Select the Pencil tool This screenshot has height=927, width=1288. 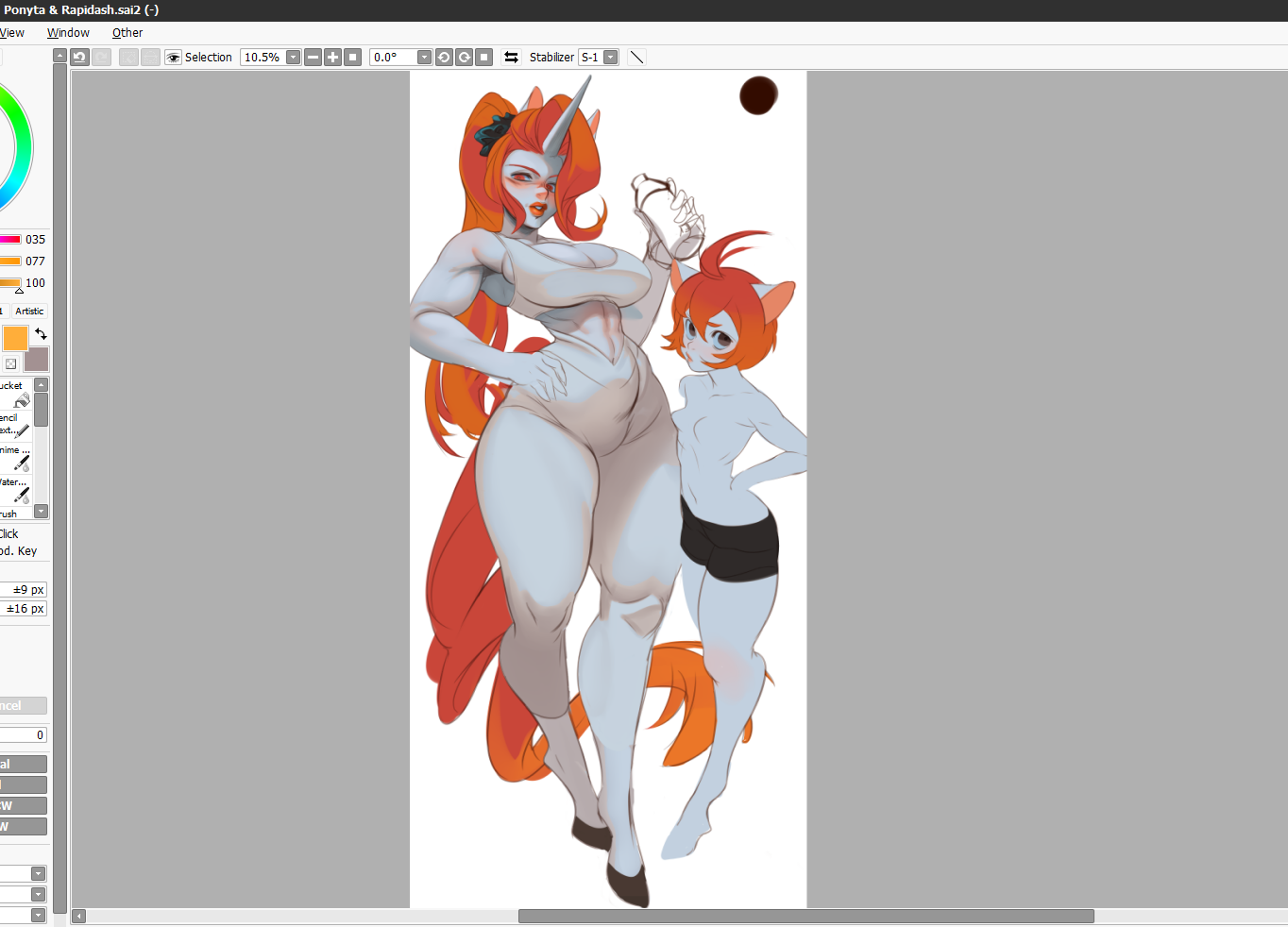click(16, 425)
